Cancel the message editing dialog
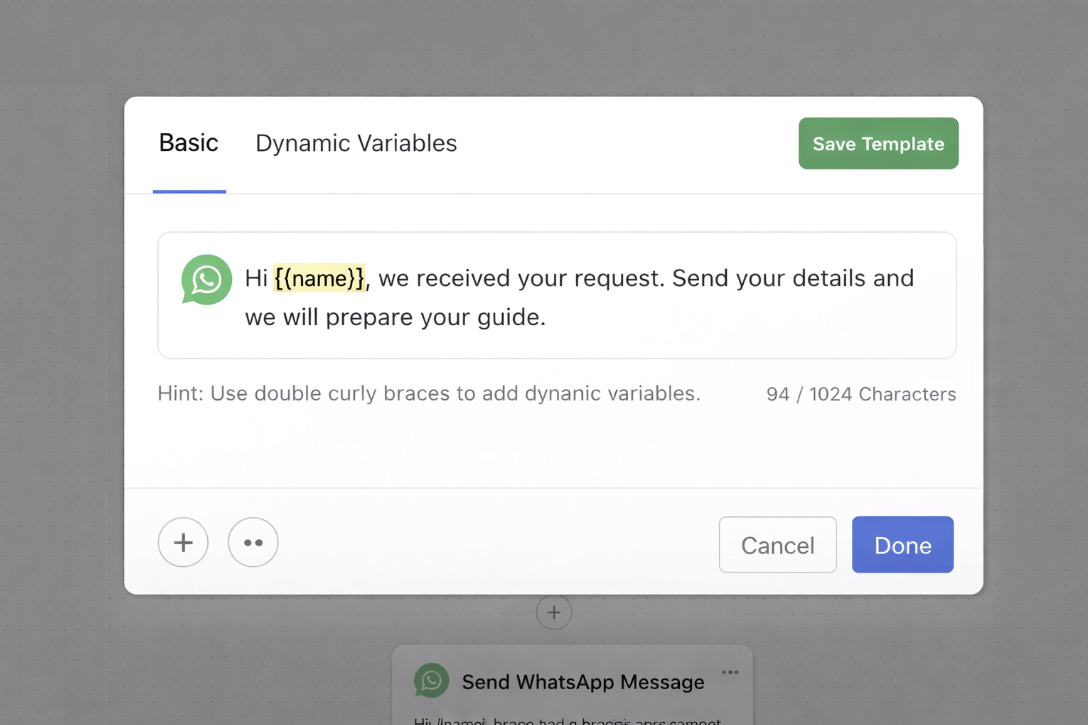 point(777,545)
